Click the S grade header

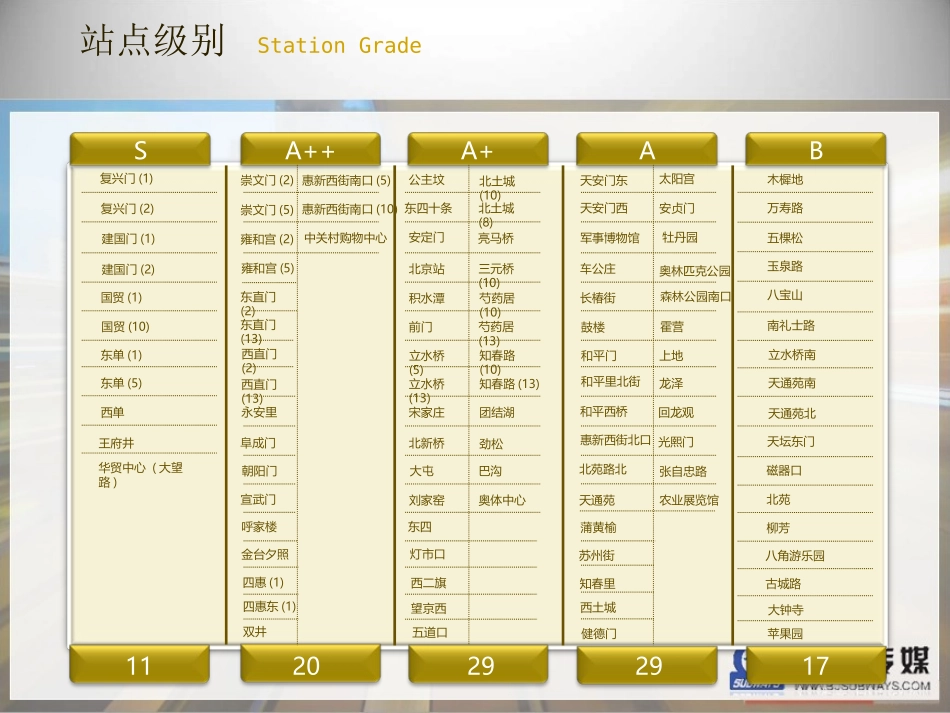click(140, 149)
